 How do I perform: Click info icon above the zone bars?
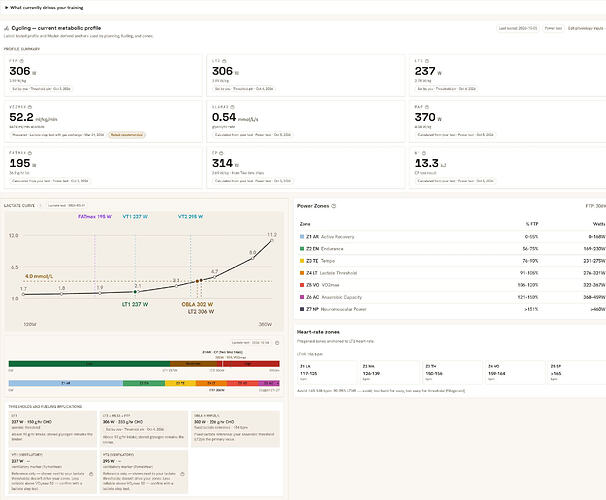277,343
